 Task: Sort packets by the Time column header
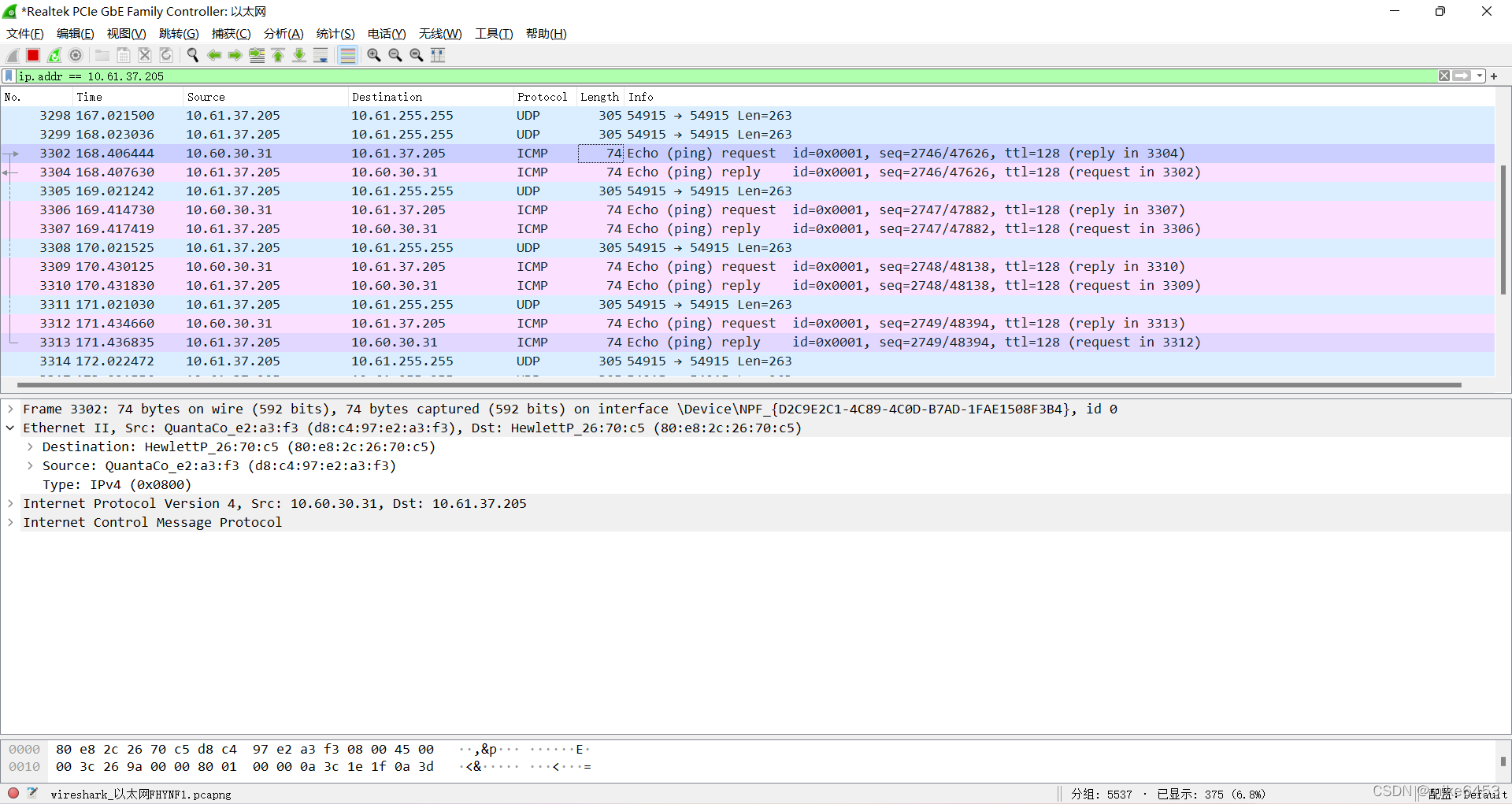coord(127,97)
